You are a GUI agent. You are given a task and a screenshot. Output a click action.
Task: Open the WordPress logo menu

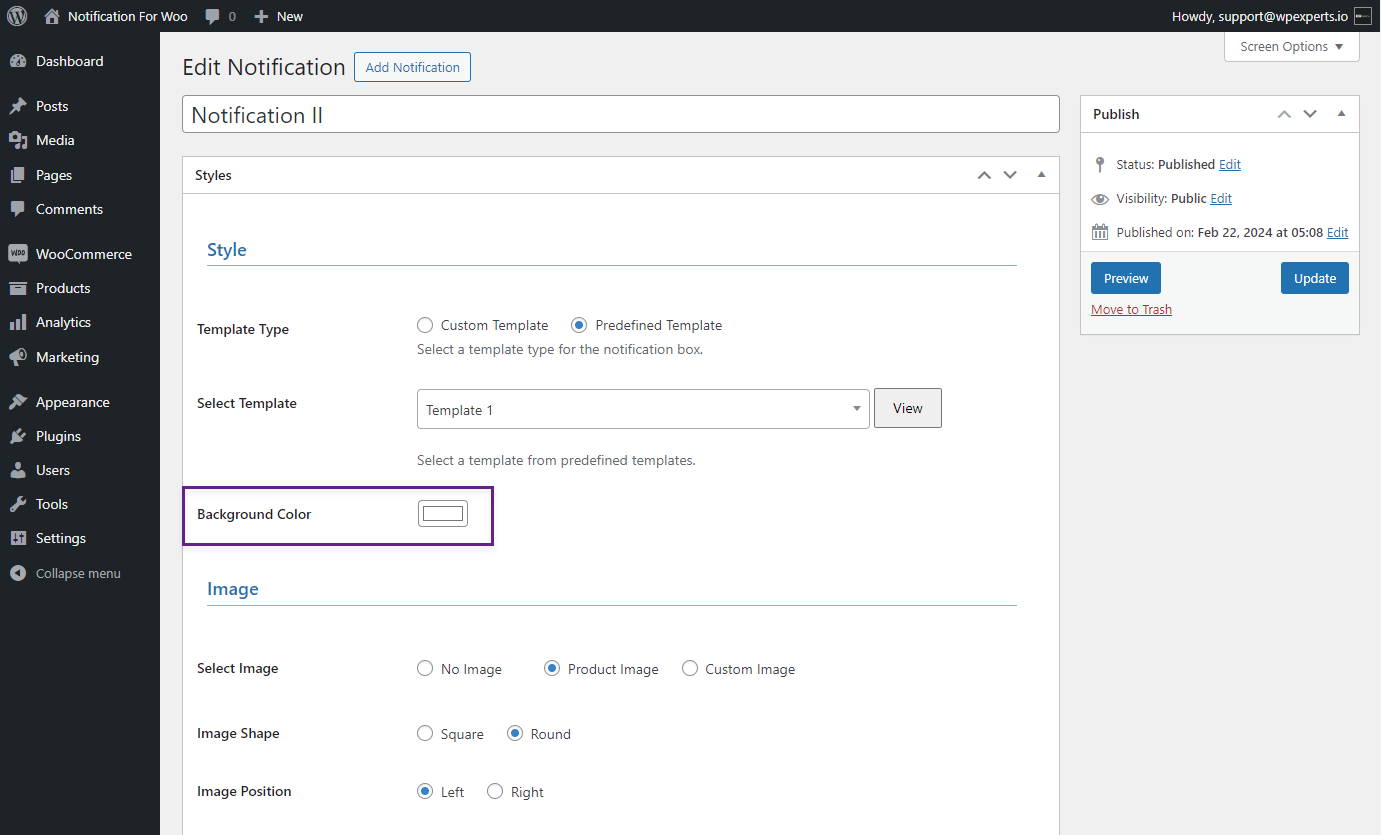click(x=17, y=16)
